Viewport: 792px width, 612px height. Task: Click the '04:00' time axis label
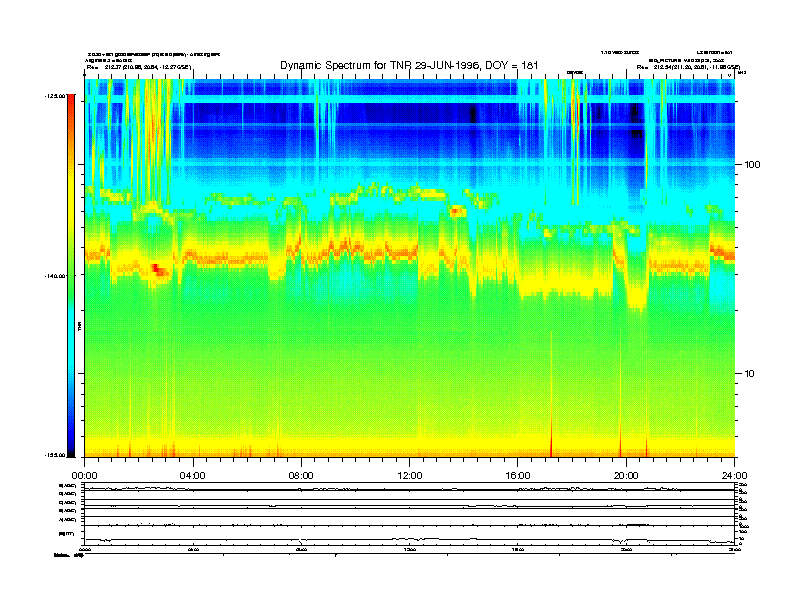pos(193,476)
